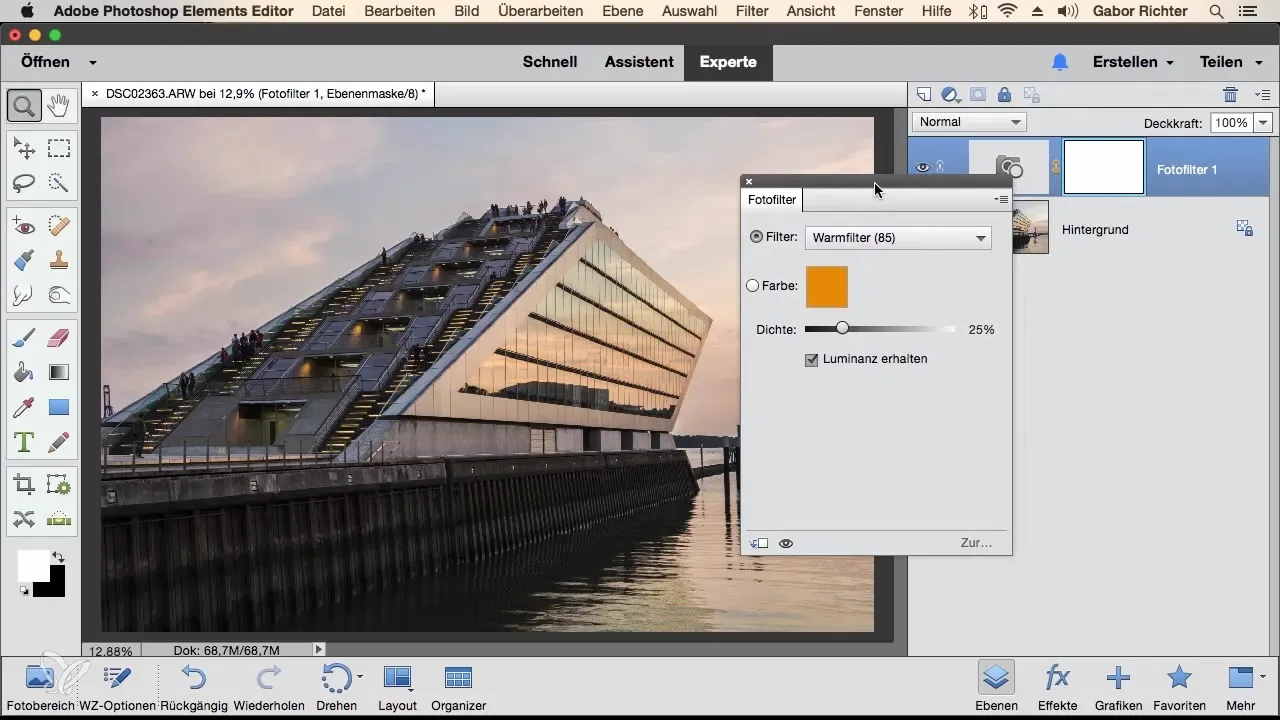Select the Smudge finger tool
Image resolution: width=1280 pixels, height=720 pixels.
point(24,295)
